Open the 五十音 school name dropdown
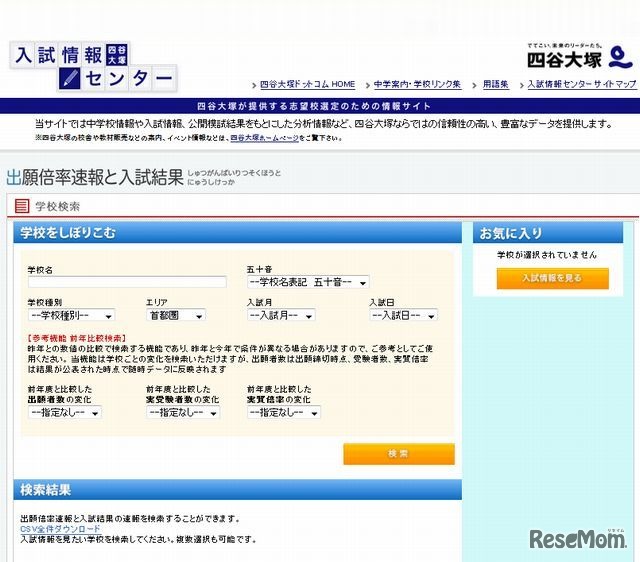Viewport: 640px width, 562px height. (x=308, y=282)
